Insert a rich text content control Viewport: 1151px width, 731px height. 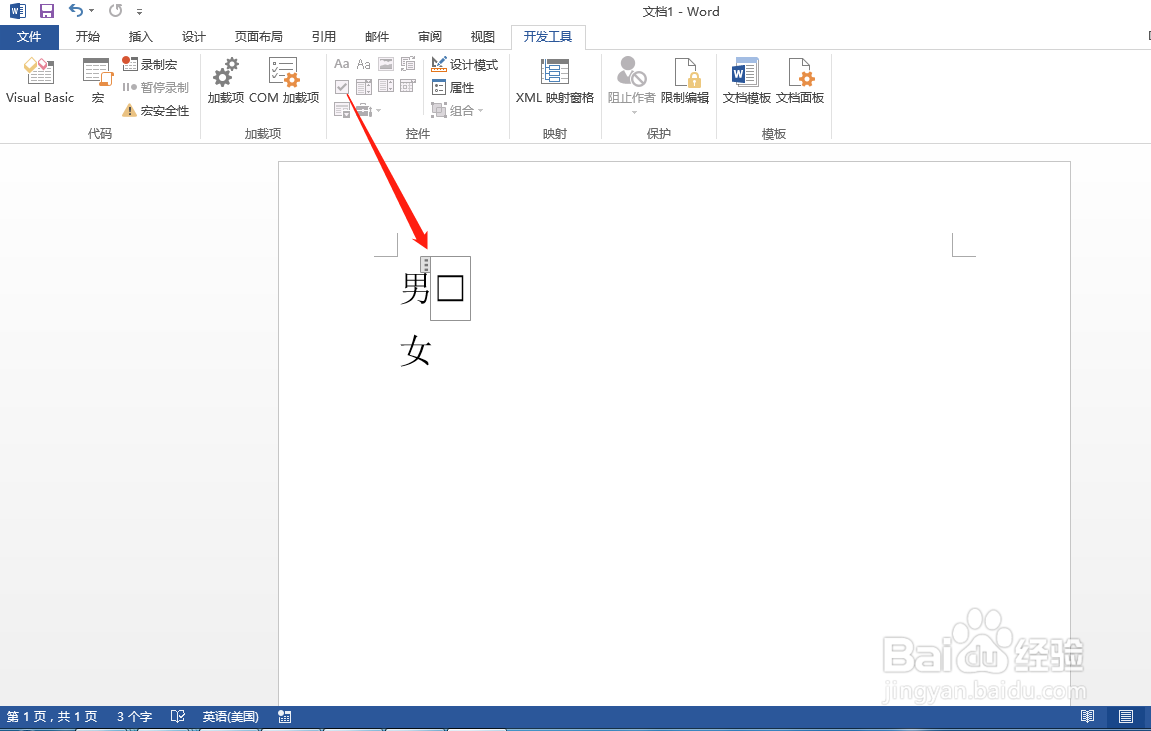[x=341, y=64]
